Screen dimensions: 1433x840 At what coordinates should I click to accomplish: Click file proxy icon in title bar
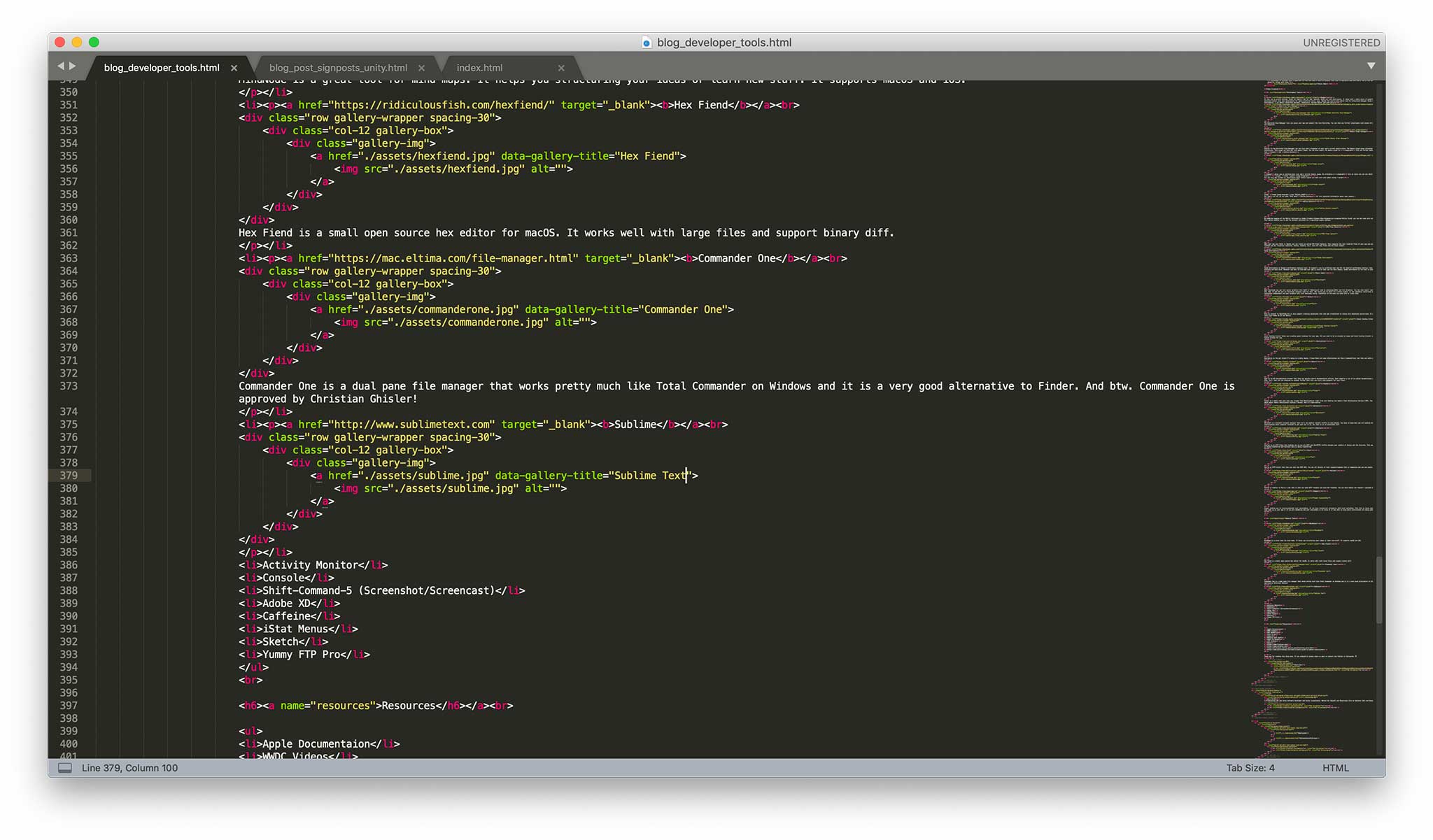point(647,43)
